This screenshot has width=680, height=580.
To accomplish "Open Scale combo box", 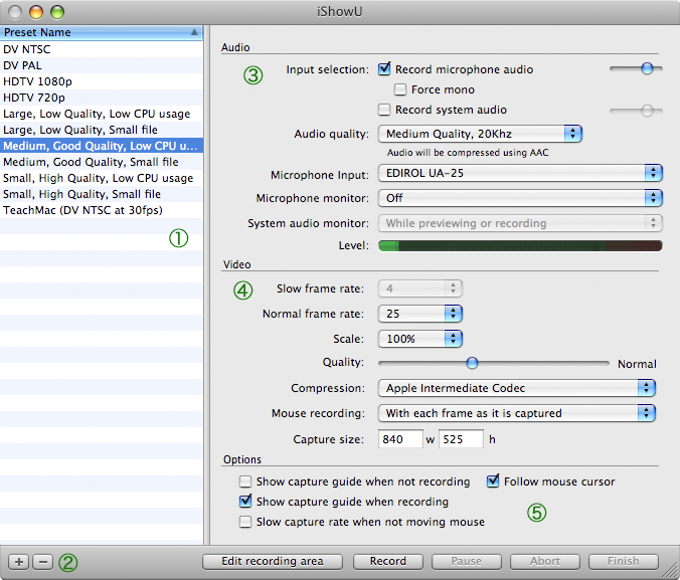I will [x=420, y=339].
